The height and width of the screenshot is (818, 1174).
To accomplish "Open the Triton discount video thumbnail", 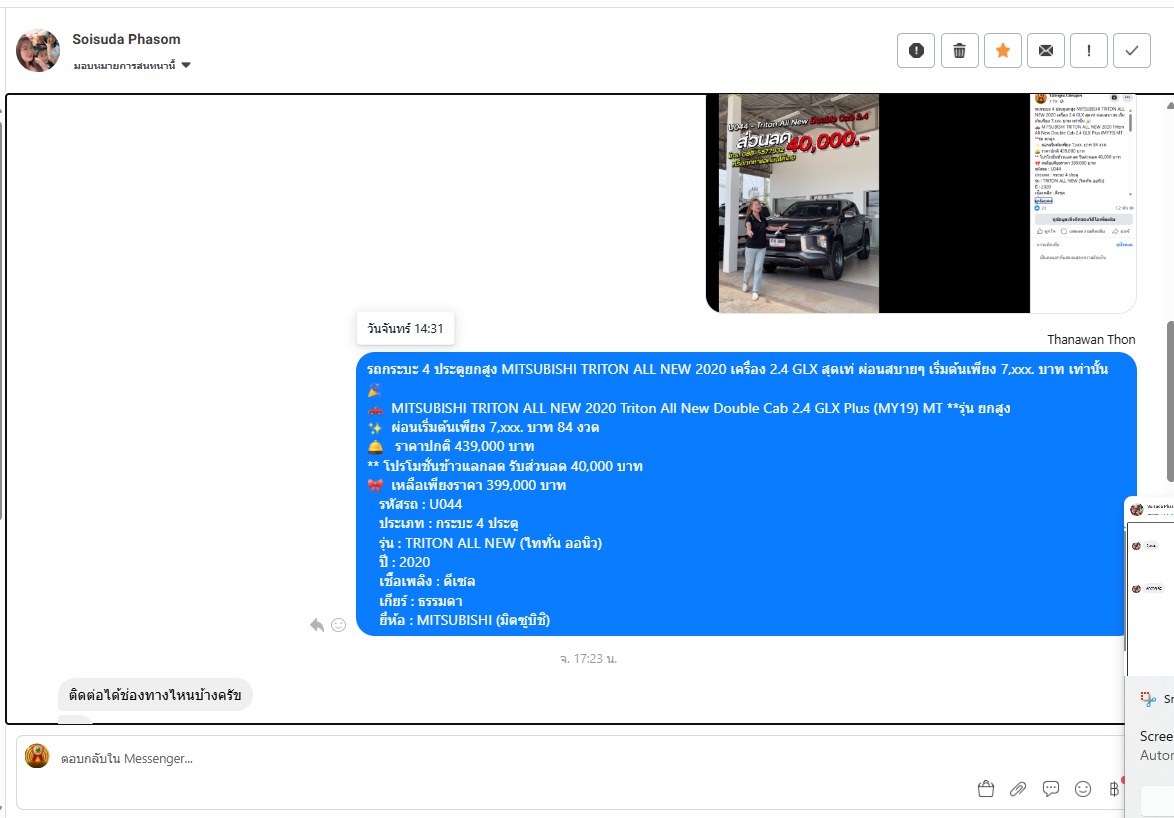I will pyautogui.click(x=921, y=203).
